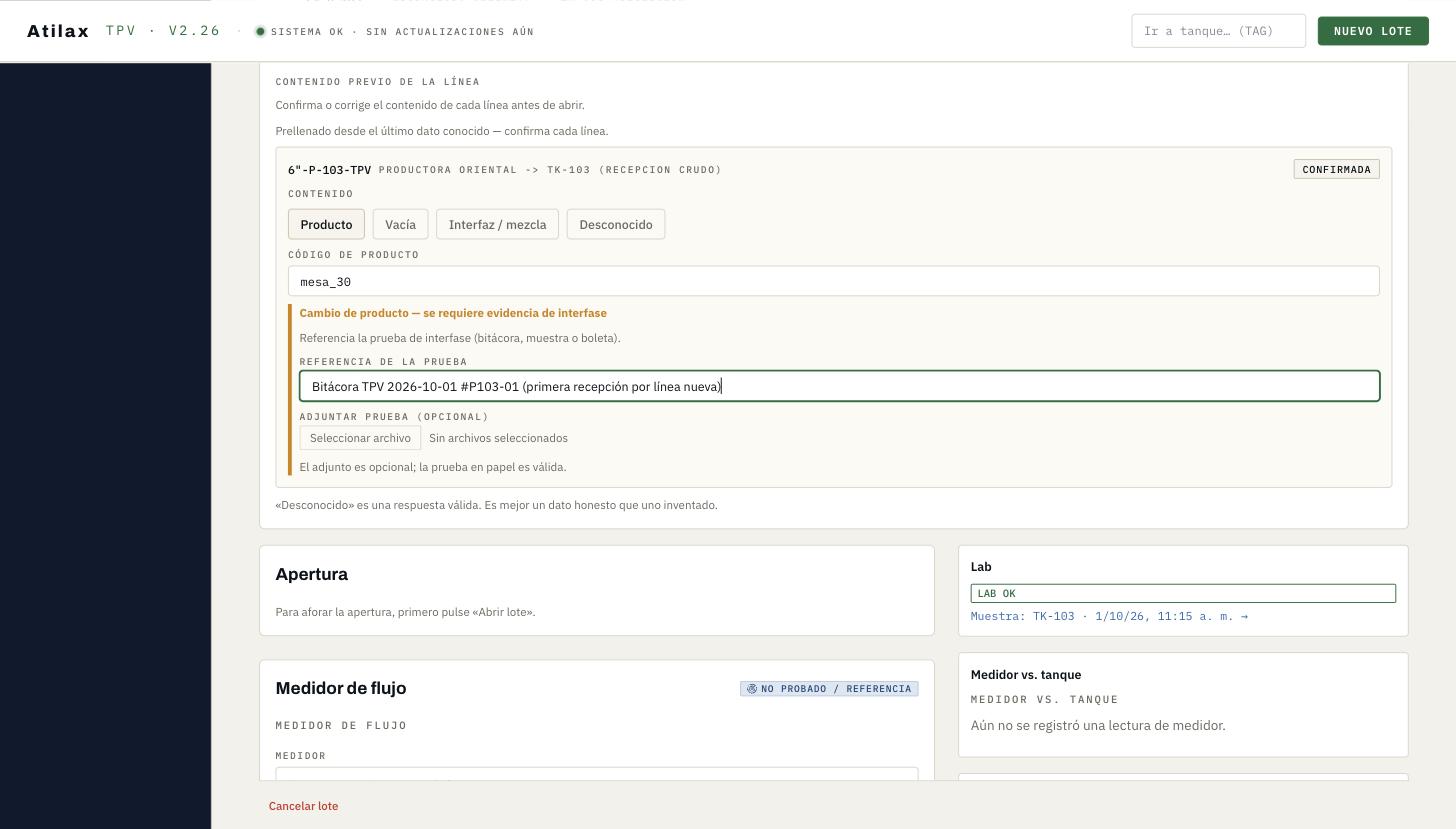Image resolution: width=1456 pixels, height=829 pixels.
Task: Click the green Sistema OK status dot
Action: click(x=260, y=31)
